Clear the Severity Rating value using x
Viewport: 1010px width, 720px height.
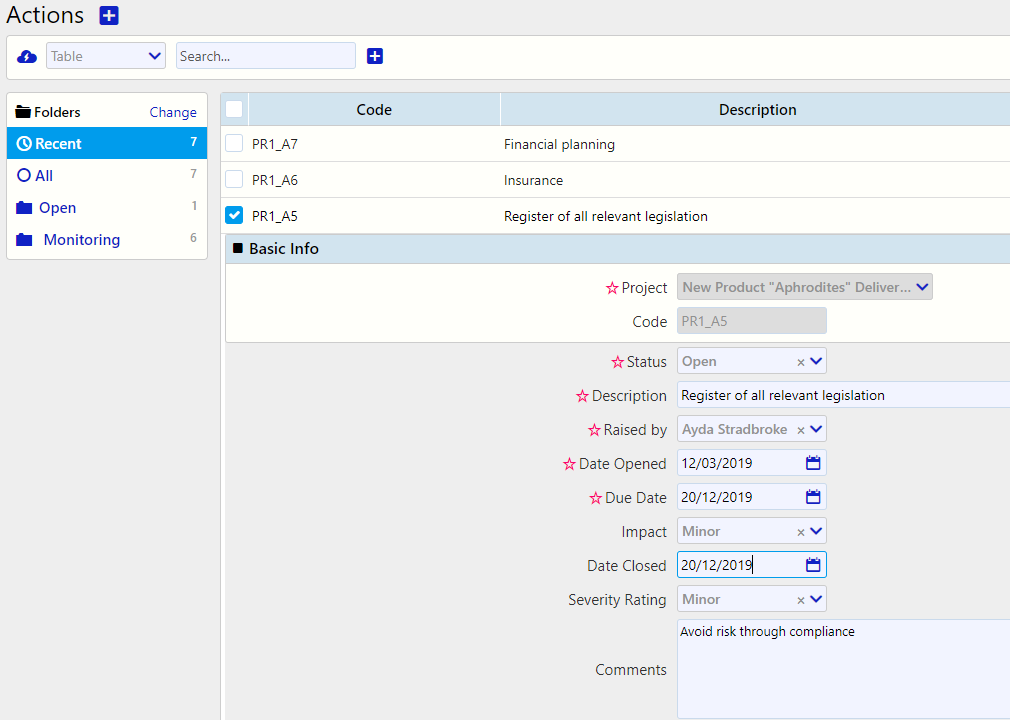800,600
